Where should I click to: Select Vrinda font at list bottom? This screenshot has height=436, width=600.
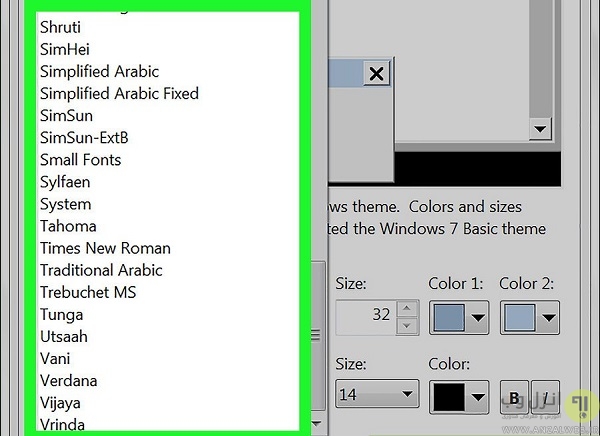167,423
